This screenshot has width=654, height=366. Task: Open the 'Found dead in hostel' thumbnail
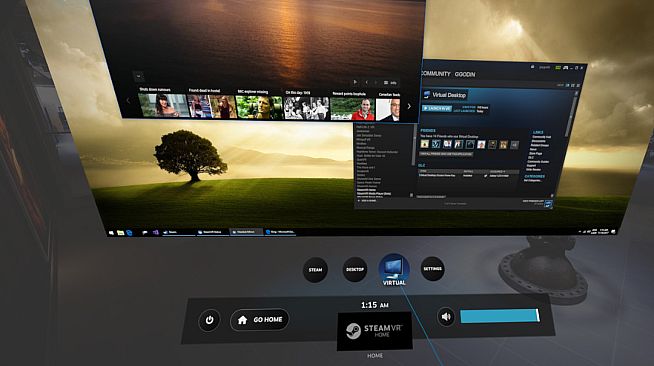[x=211, y=106]
